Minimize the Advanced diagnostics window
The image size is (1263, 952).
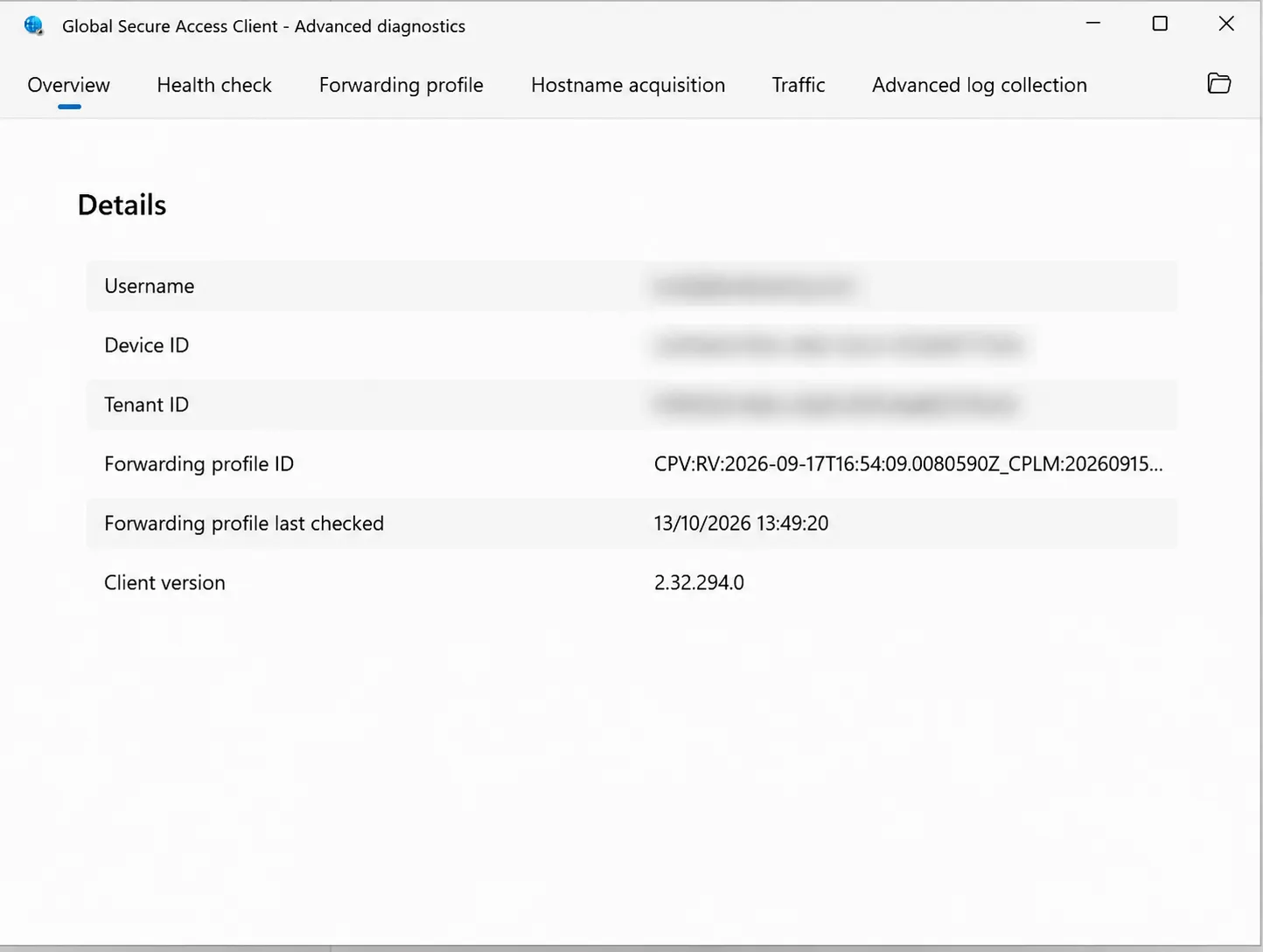[x=1093, y=24]
